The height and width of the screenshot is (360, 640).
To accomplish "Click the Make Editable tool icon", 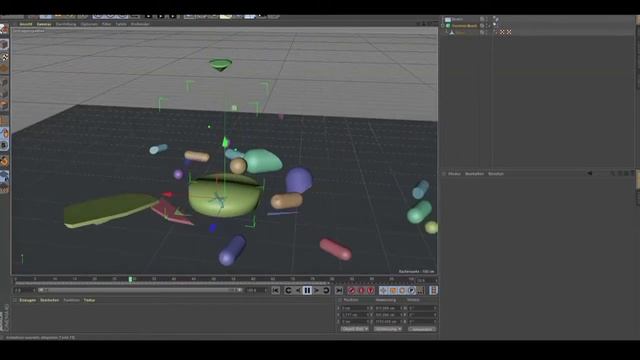I will (x=4, y=29).
